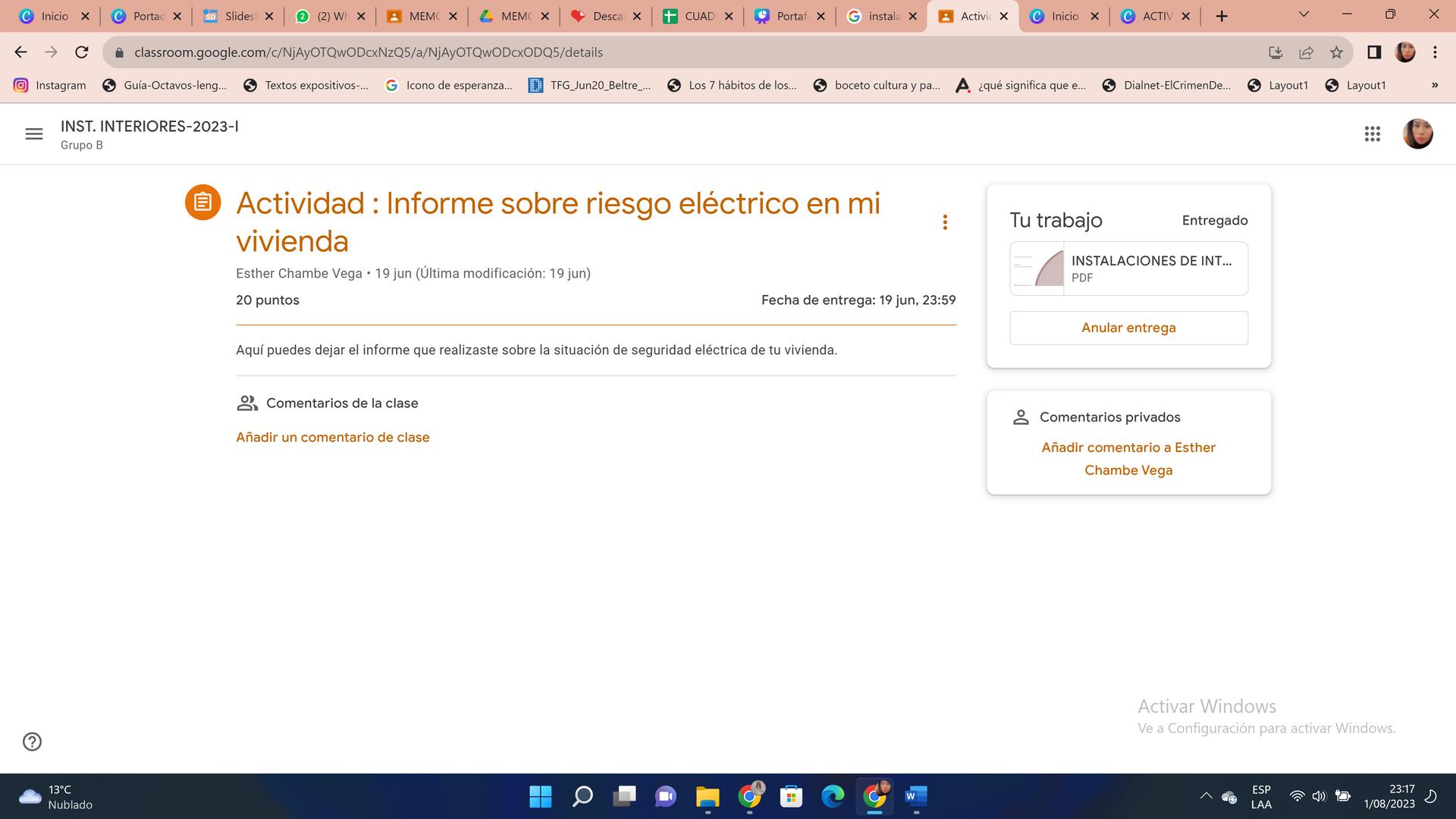
Task: Open Word from the Windows taskbar
Action: tap(915, 796)
